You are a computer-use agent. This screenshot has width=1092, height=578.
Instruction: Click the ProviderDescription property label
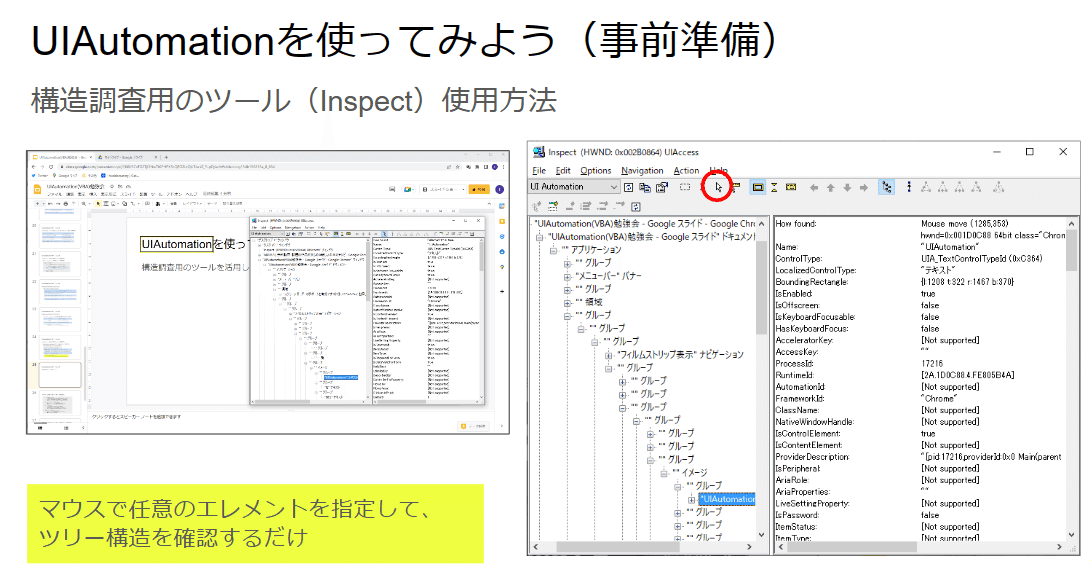[x=813, y=457]
